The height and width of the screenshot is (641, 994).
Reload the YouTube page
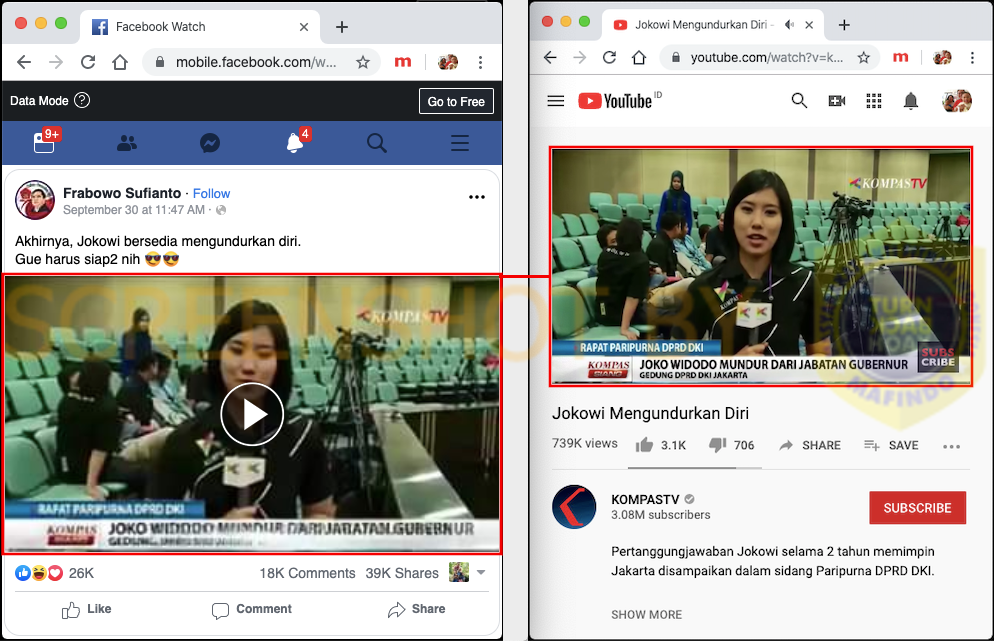click(609, 58)
